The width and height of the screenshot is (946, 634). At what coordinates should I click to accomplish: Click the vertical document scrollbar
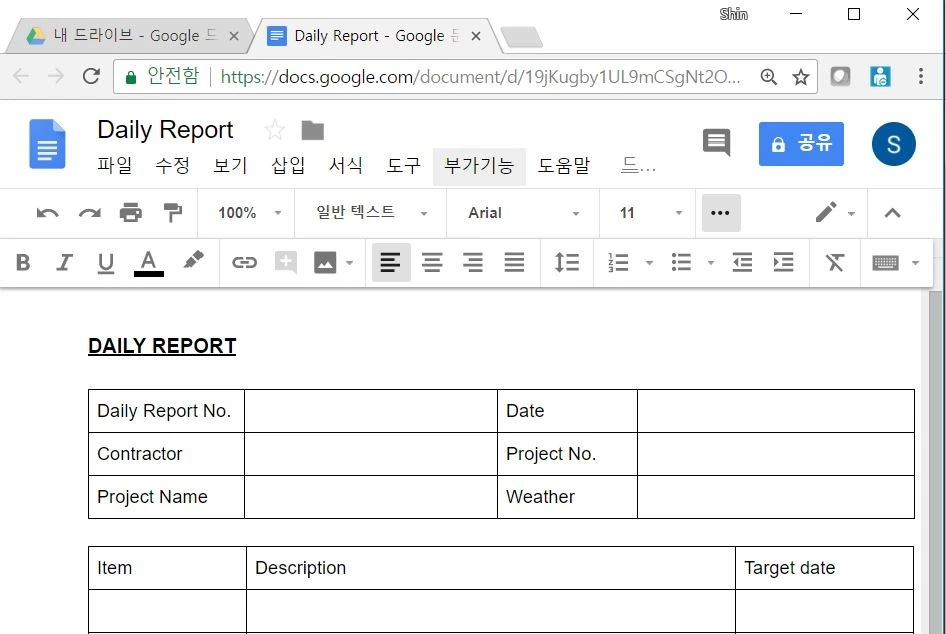pyautogui.click(x=935, y=461)
